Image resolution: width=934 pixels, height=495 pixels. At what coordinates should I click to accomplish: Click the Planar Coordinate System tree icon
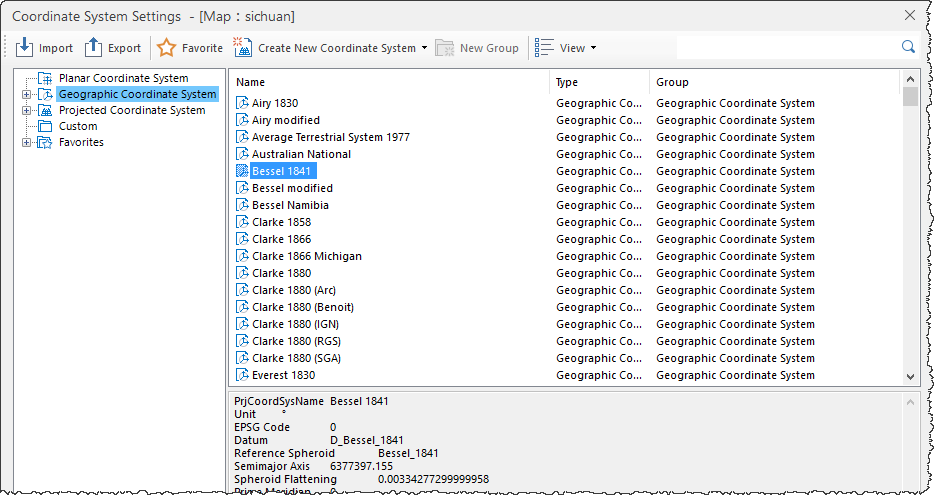coord(44,78)
